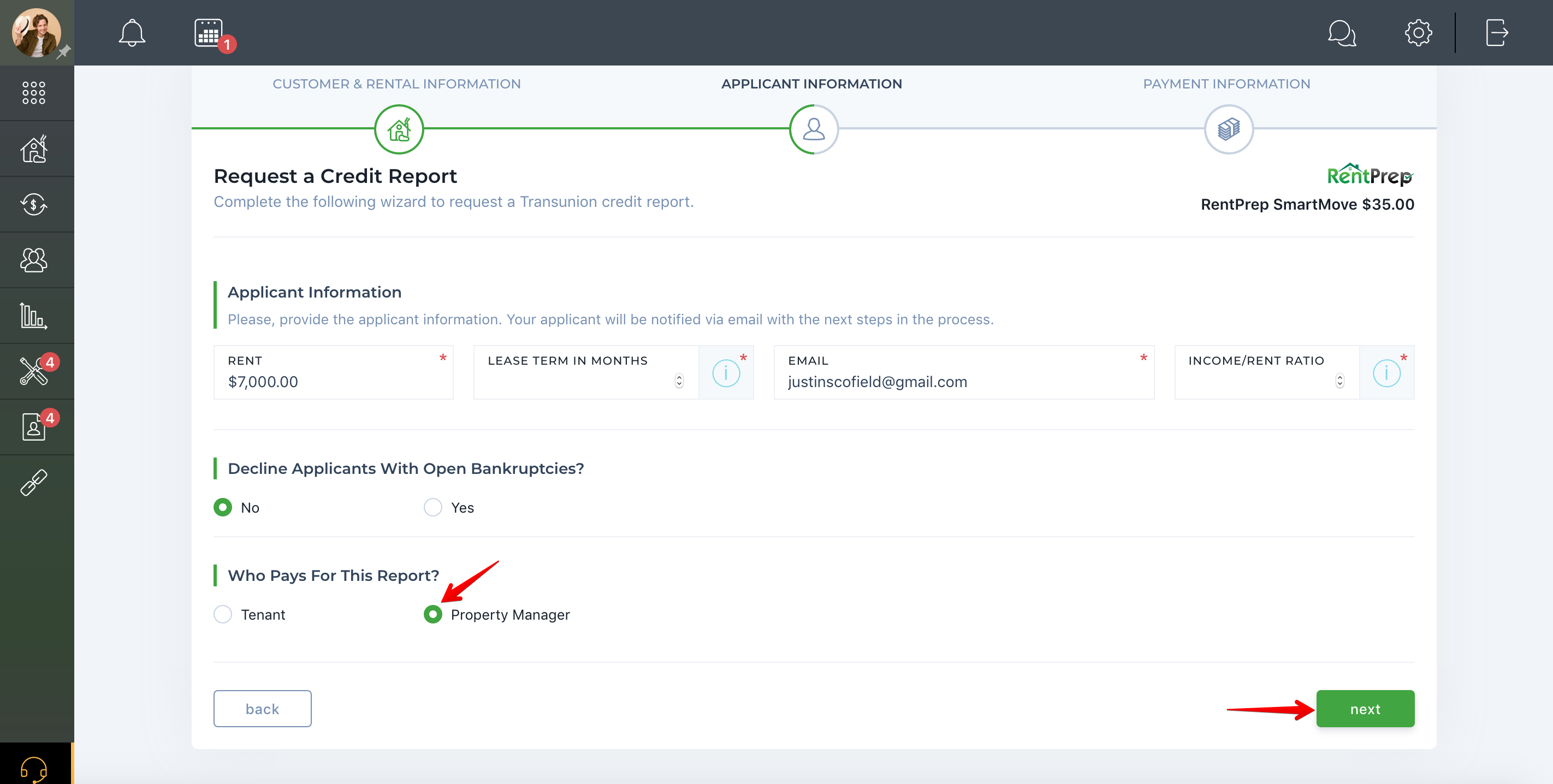Viewport: 1553px width, 784px height.
Task: Click the Income/Rent Ratio stepper
Action: click(x=1339, y=381)
